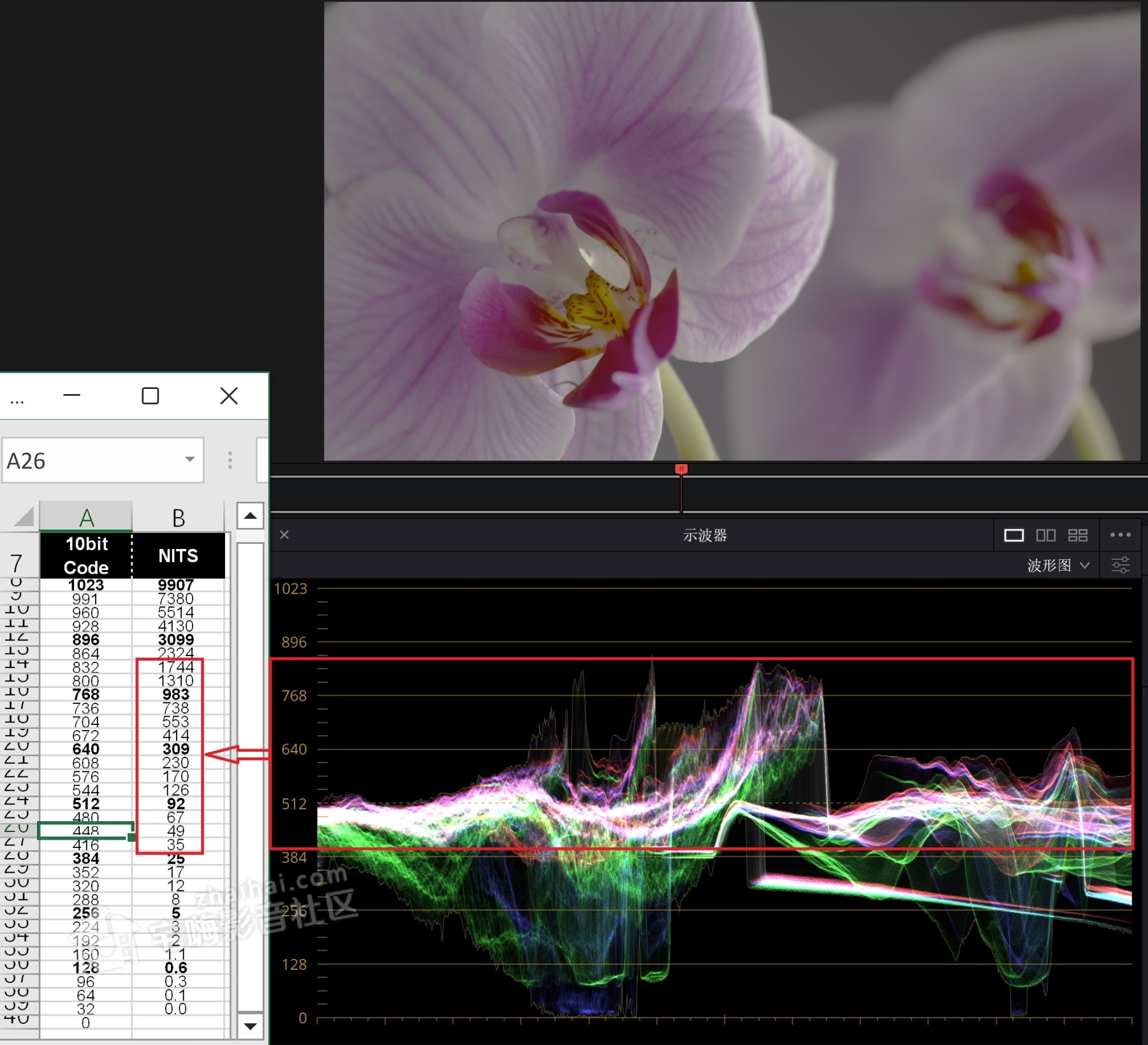
Task: Select cell with nits value 230
Action: (x=179, y=763)
